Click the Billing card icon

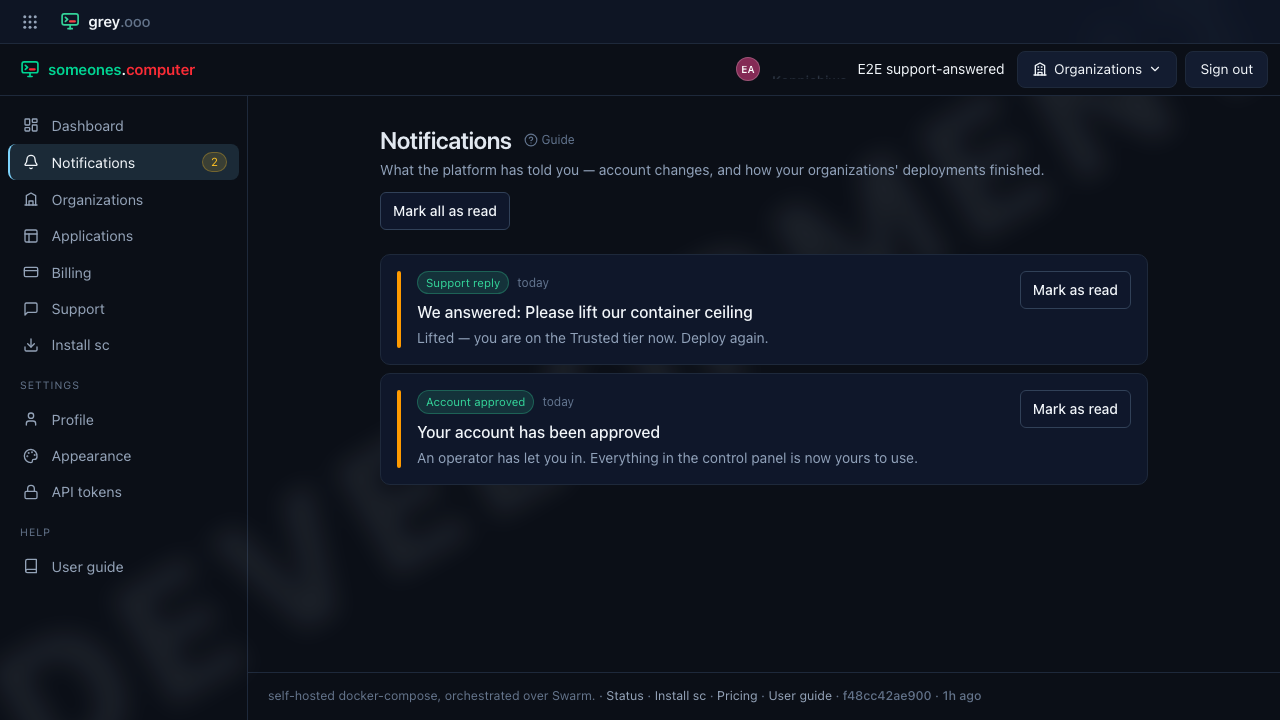click(31, 272)
